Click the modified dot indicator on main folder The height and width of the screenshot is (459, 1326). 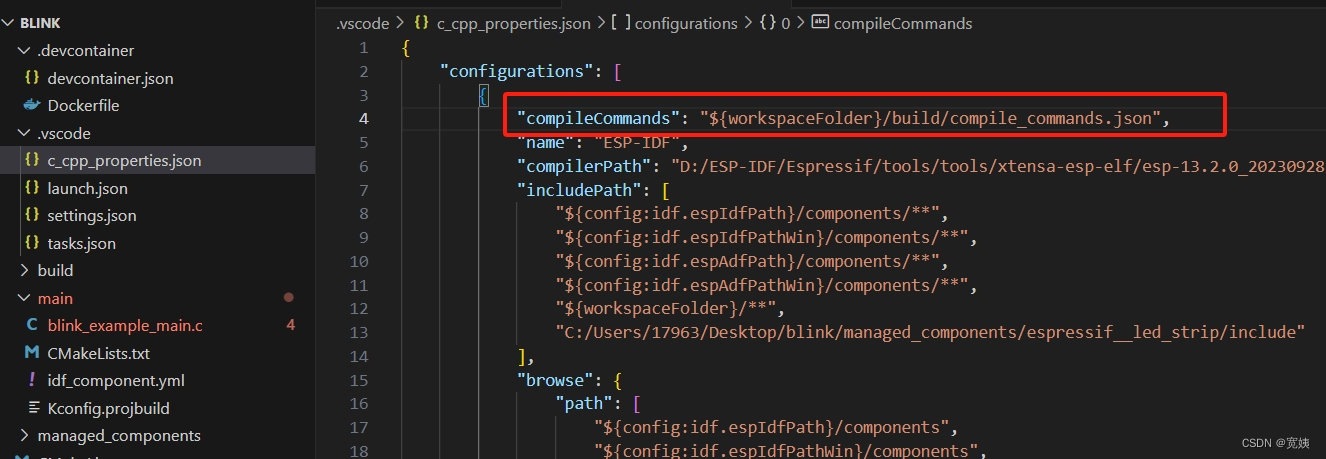click(x=289, y=298)
